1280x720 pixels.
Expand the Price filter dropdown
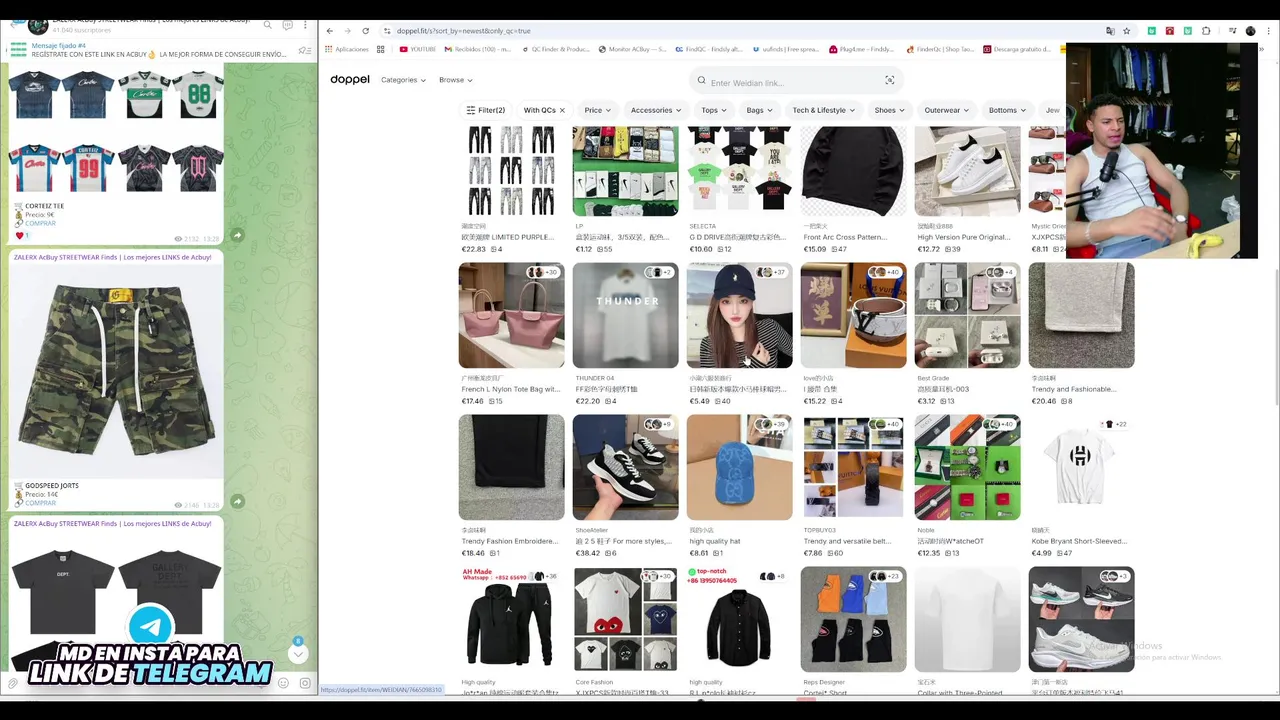[598, 110]
